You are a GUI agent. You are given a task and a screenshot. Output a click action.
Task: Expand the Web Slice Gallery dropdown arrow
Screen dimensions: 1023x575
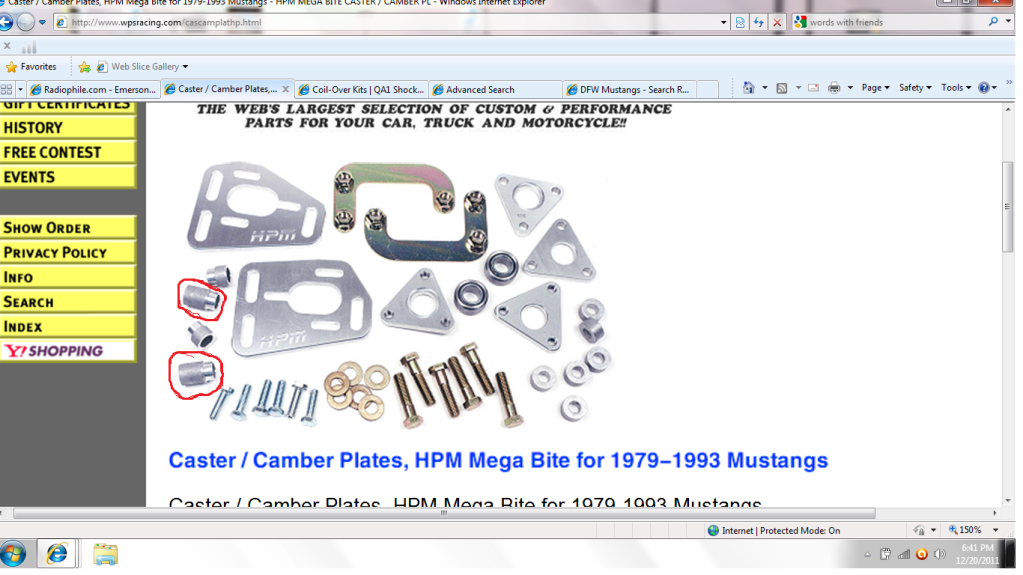click(x=185, y=67)
